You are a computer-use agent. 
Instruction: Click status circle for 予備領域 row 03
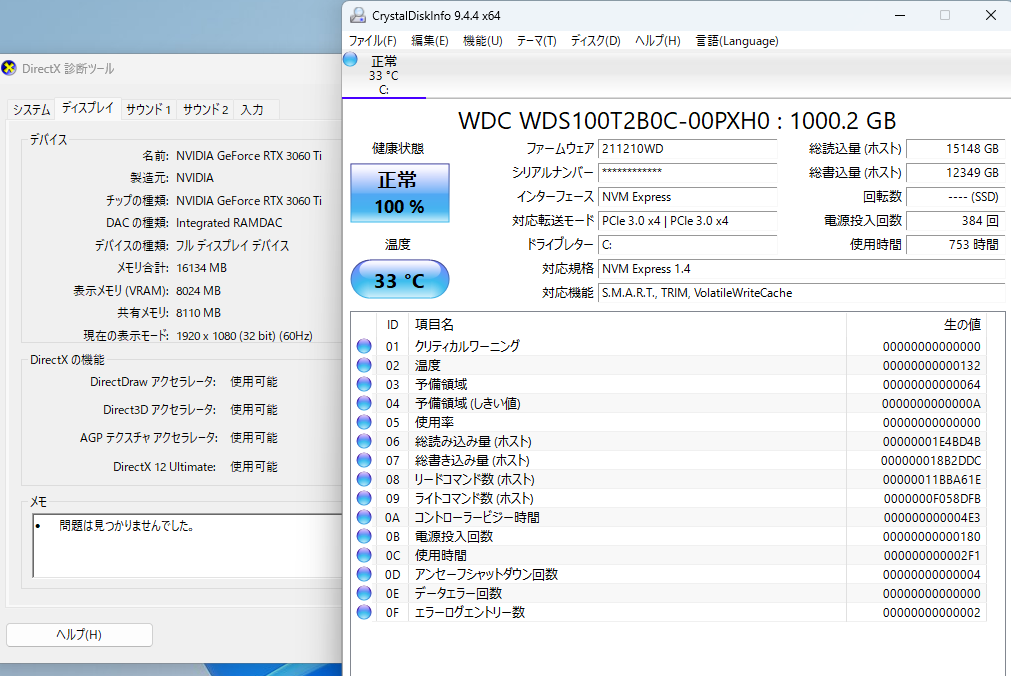coord(364,384)
